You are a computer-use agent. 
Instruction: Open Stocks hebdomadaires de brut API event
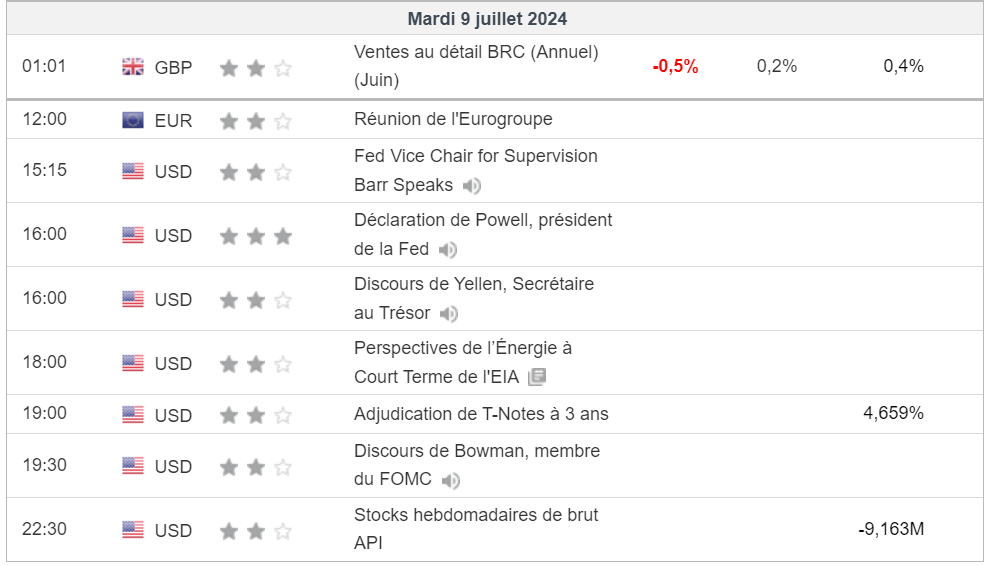(476, 529)
